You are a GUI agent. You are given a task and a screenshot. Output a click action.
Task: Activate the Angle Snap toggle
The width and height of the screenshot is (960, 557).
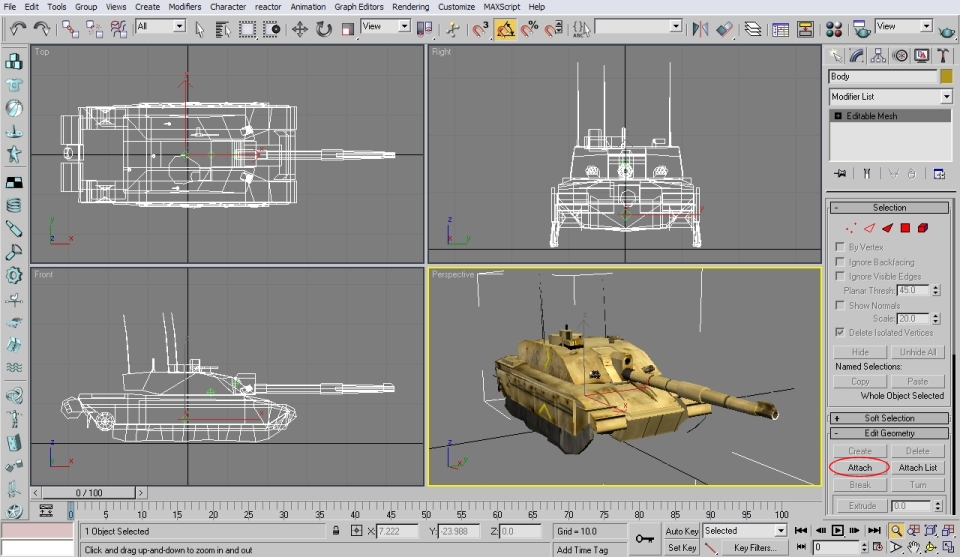[506, 29]
